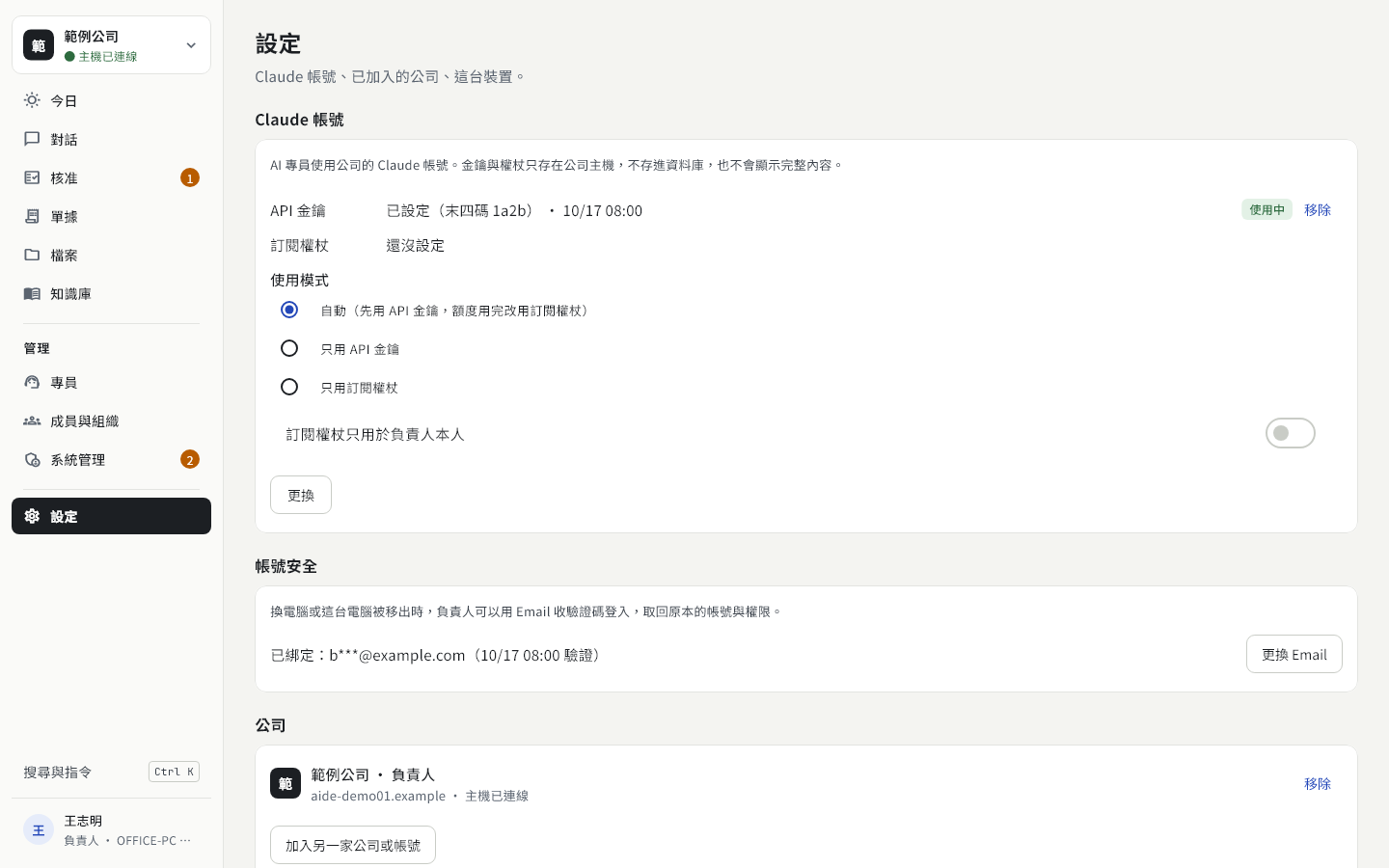
Task: Select the 只用訂閱權杖 radio button
Action: 289,387
